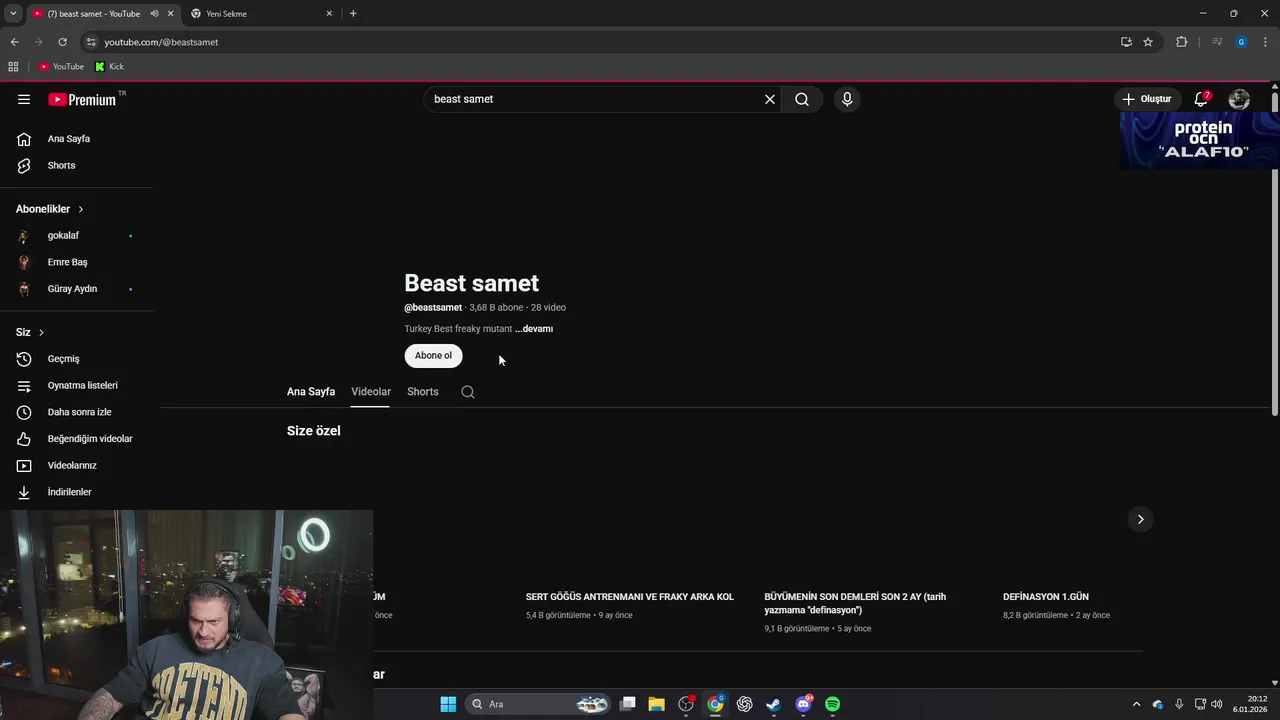Open File Explorer from the taskbar

click(656, 704)
